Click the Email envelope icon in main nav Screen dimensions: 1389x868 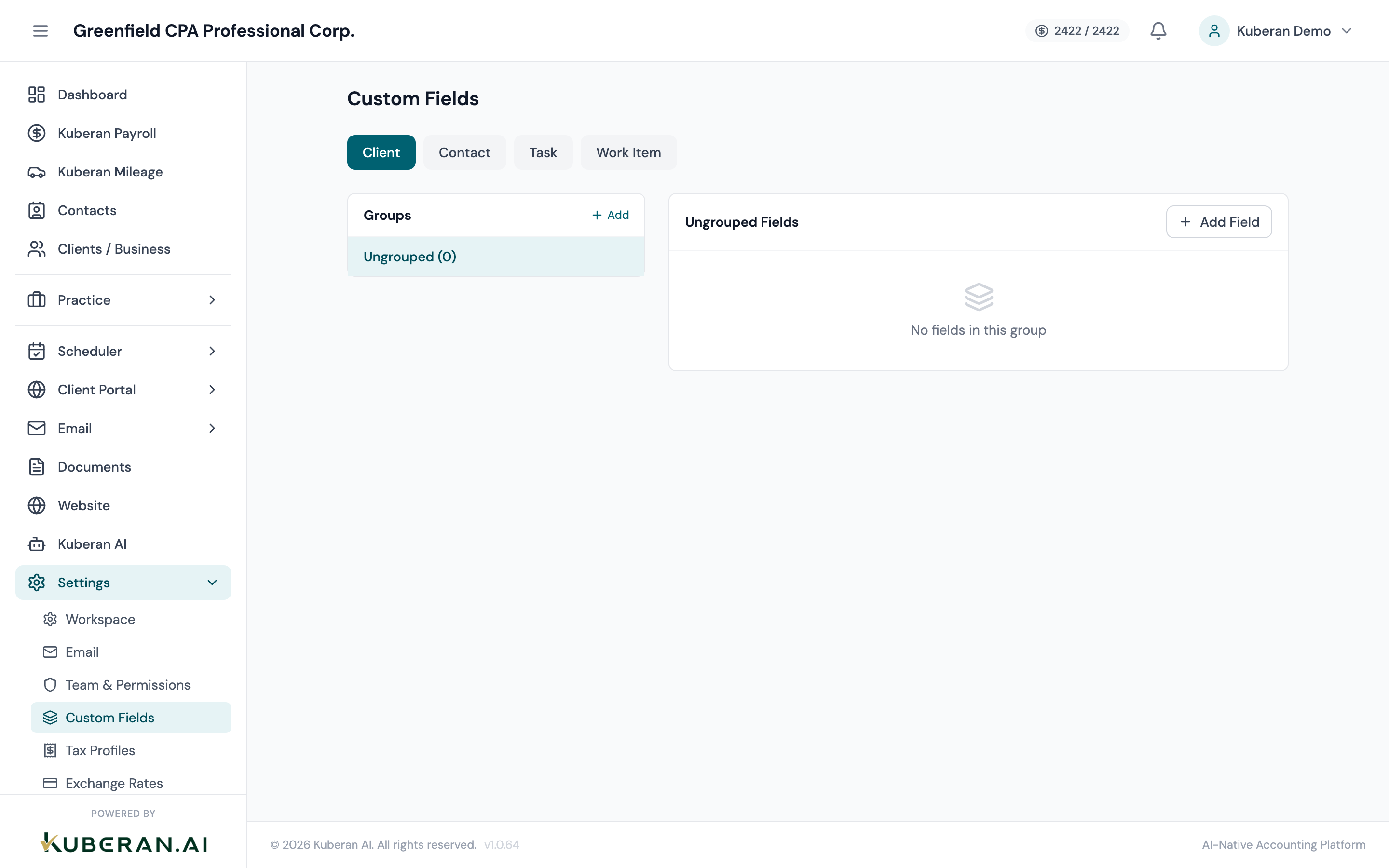tap(37, 428)
